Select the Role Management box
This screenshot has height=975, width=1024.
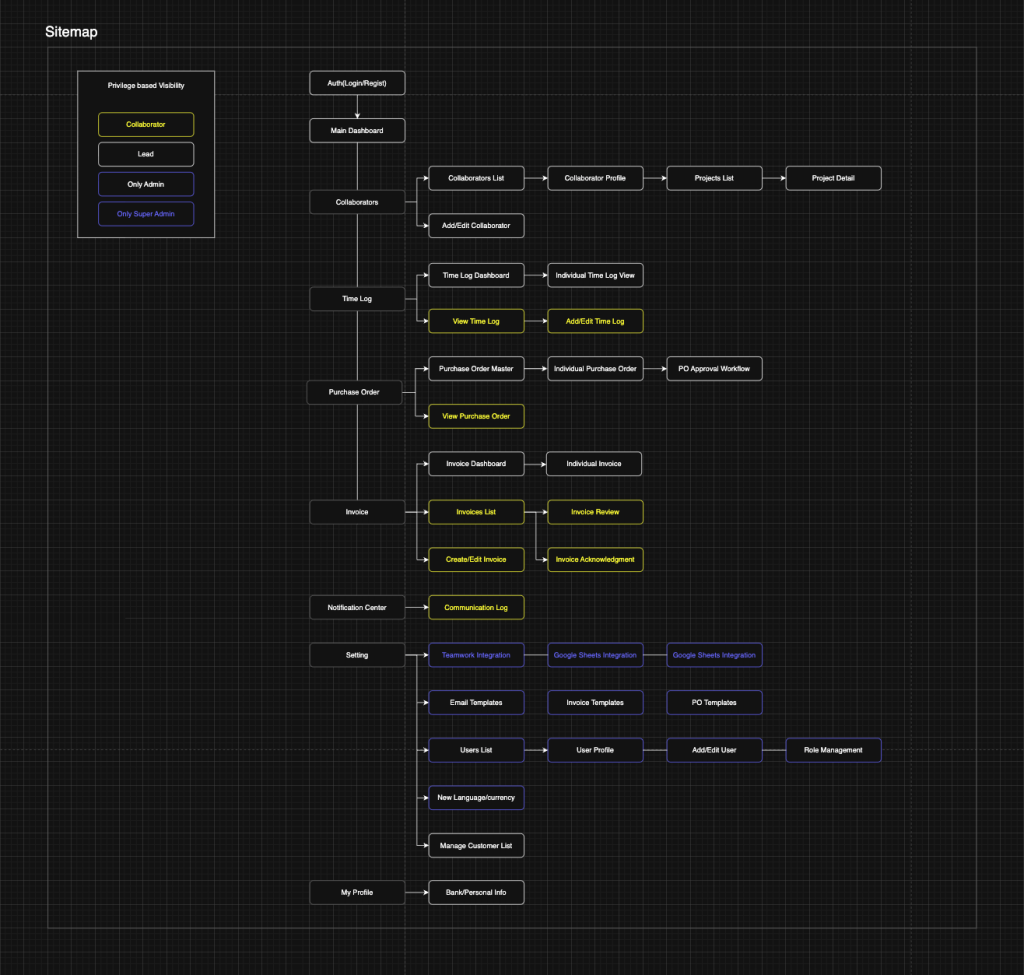point(833,750)
